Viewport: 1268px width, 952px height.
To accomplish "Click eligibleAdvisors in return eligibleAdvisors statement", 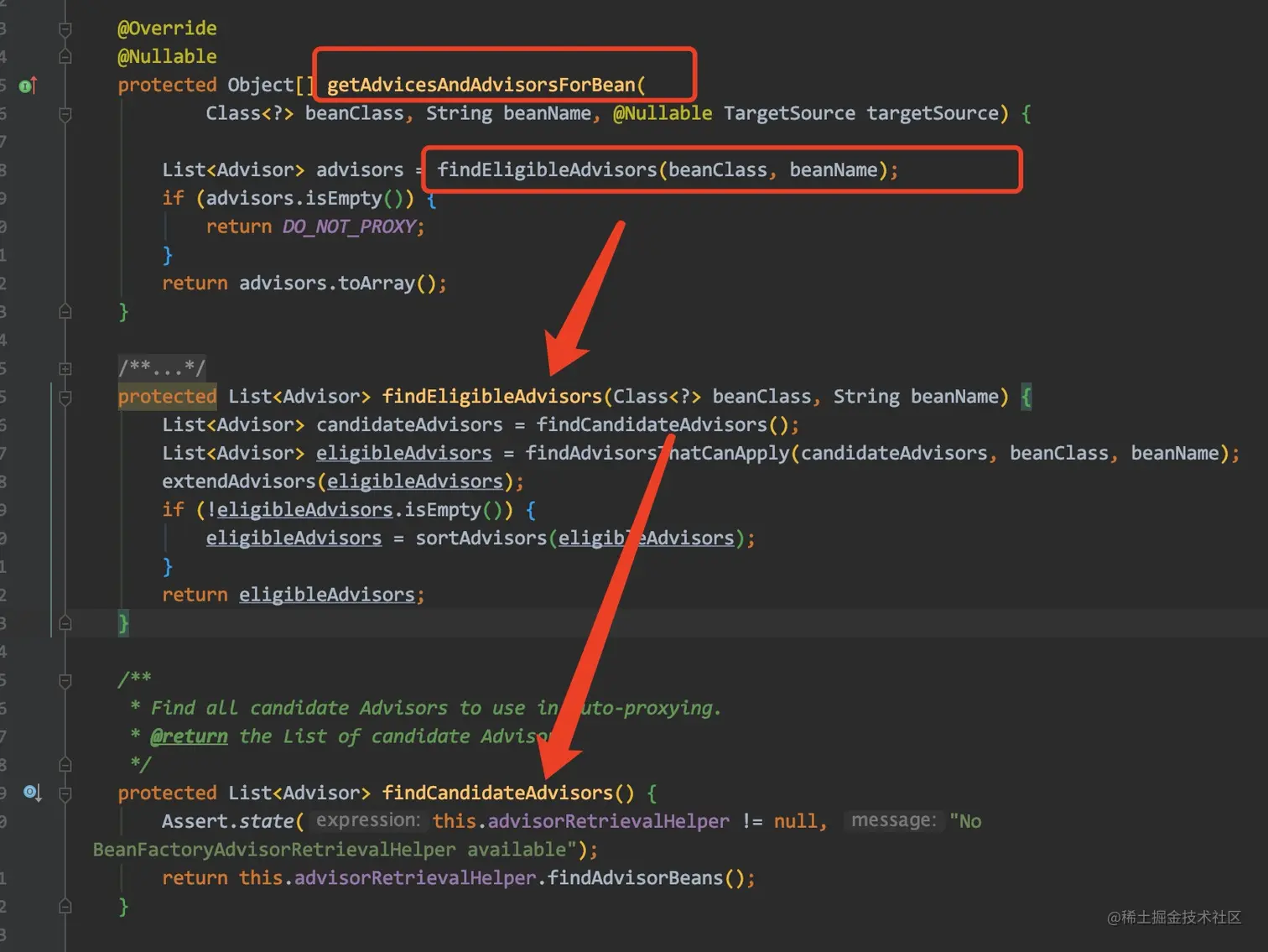I will (327, 596).
